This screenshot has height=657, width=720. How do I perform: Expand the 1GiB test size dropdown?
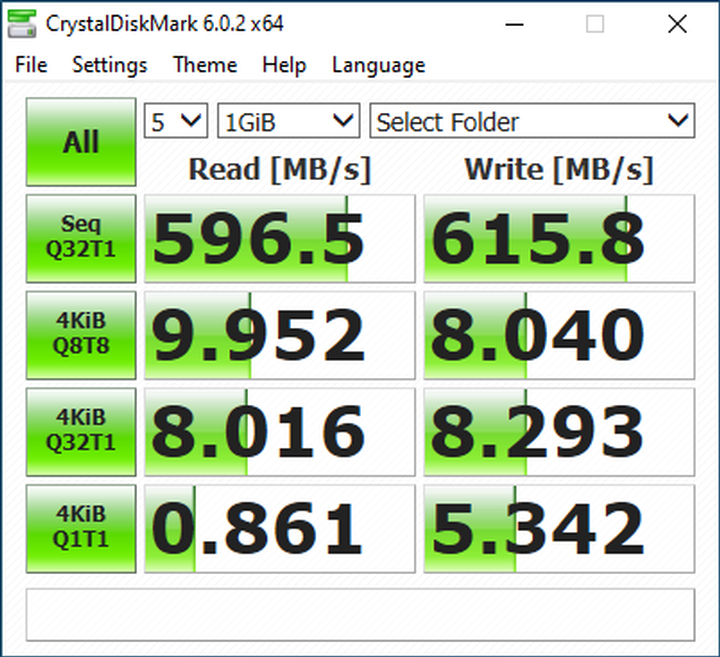tap(288, 122)
